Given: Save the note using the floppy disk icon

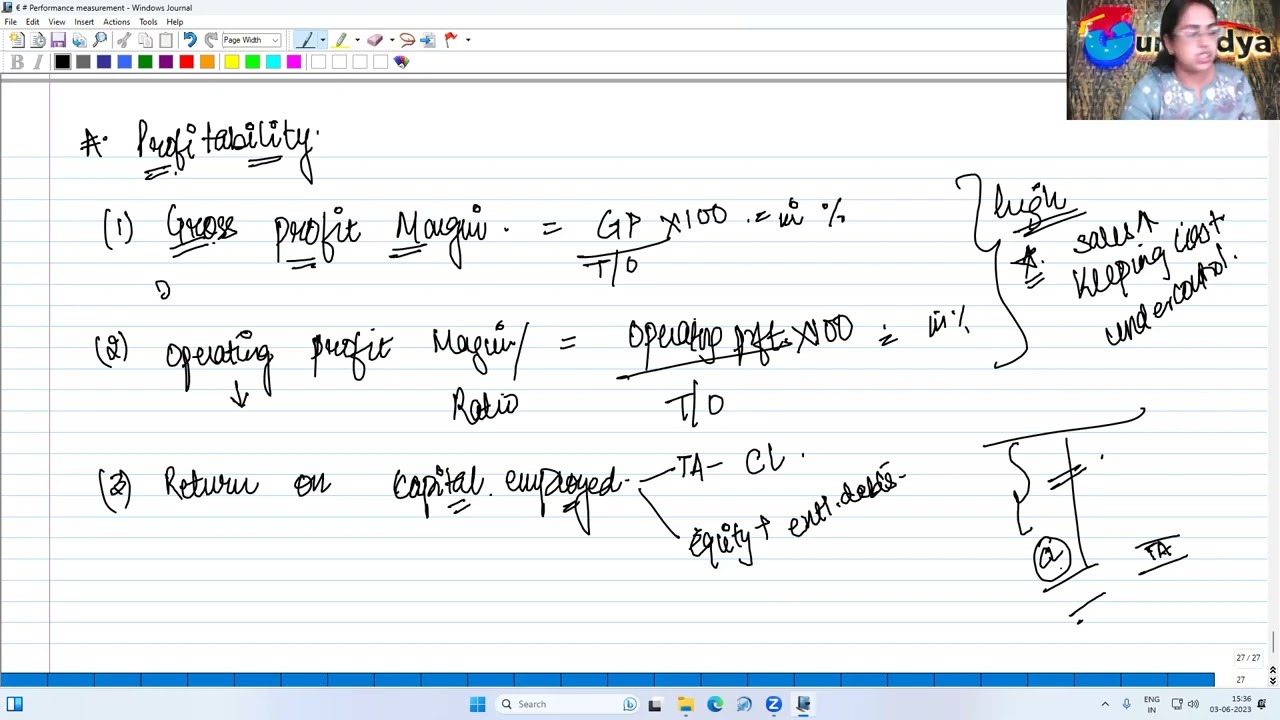Looking at the screenshot, I should [x=58, y=40].
